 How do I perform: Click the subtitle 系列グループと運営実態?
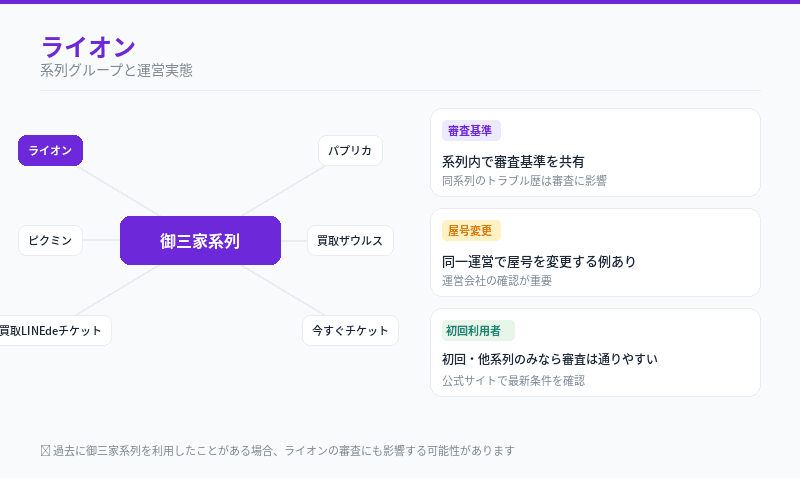[x=116, y=70]
